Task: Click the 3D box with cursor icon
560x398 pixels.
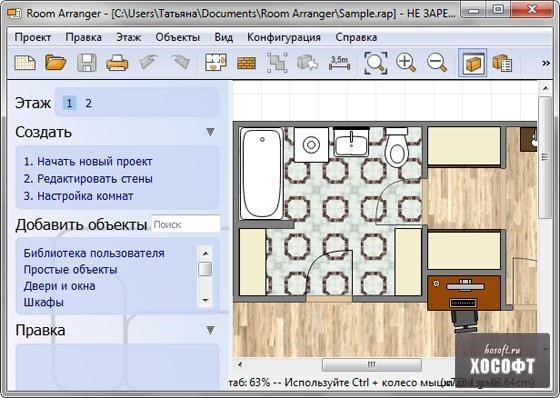Action: point(308,63)
